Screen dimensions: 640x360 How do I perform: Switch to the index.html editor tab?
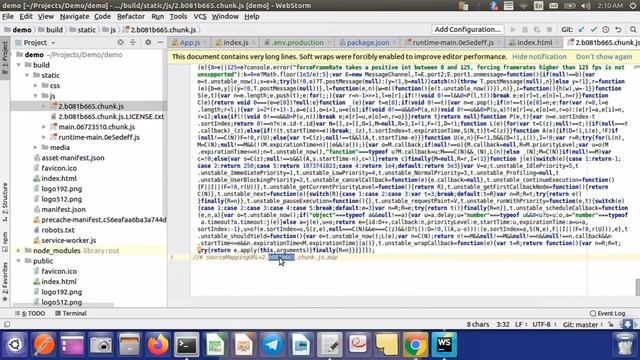coord(534,42)
